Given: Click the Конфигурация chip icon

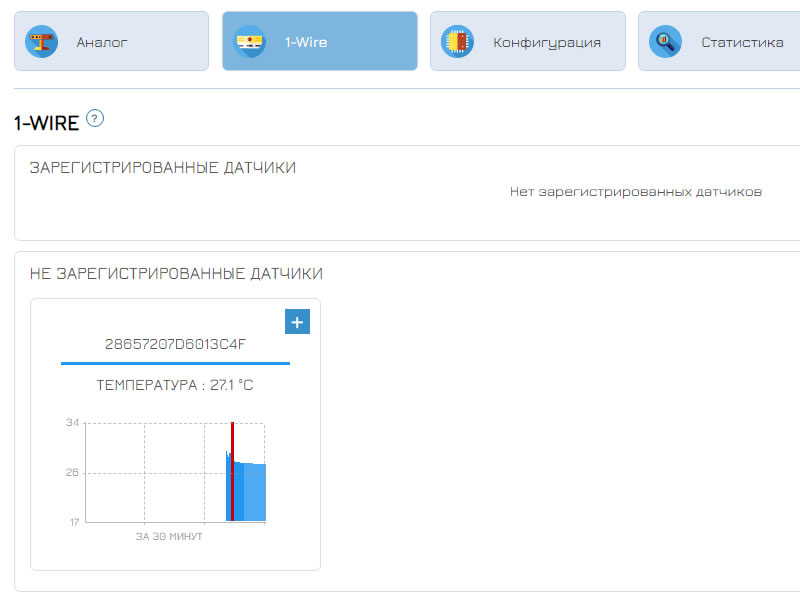Looking at the screenshot, I should pyautogui.click(x=457, y=42).
